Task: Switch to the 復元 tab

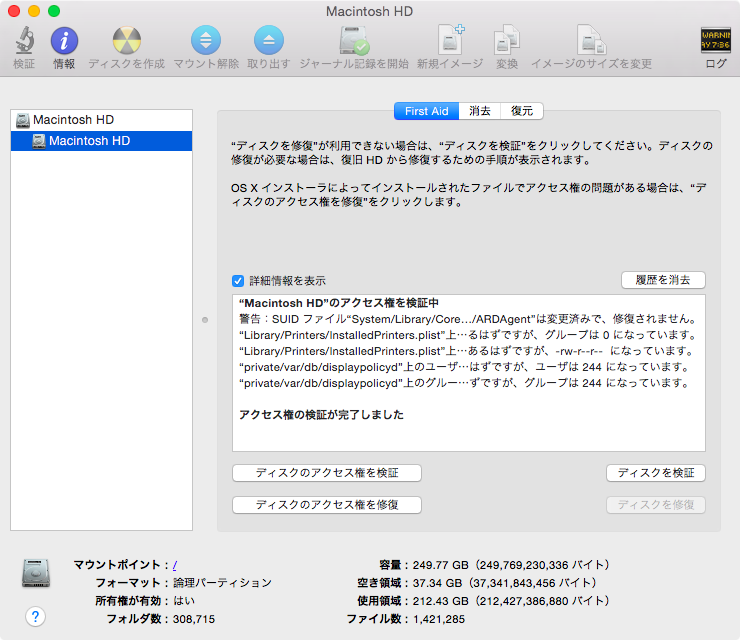Action: coord(521,111)
